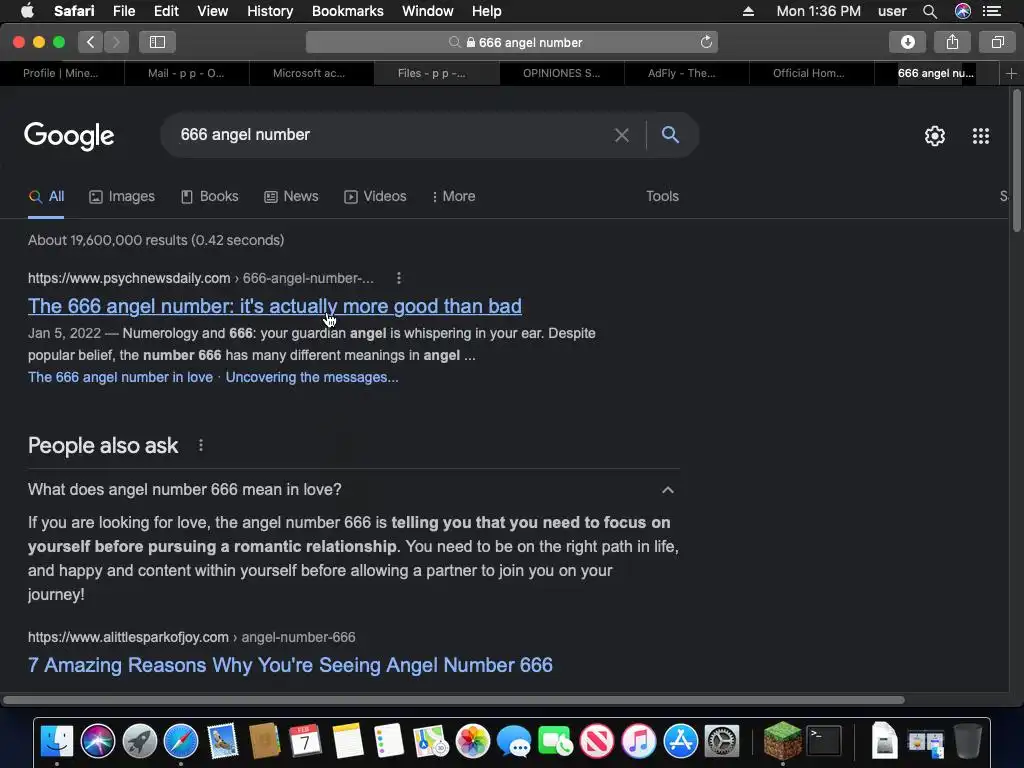
Task: Click the user account name in menu bar
Action: pyautogui.click(x=891, y=11)
